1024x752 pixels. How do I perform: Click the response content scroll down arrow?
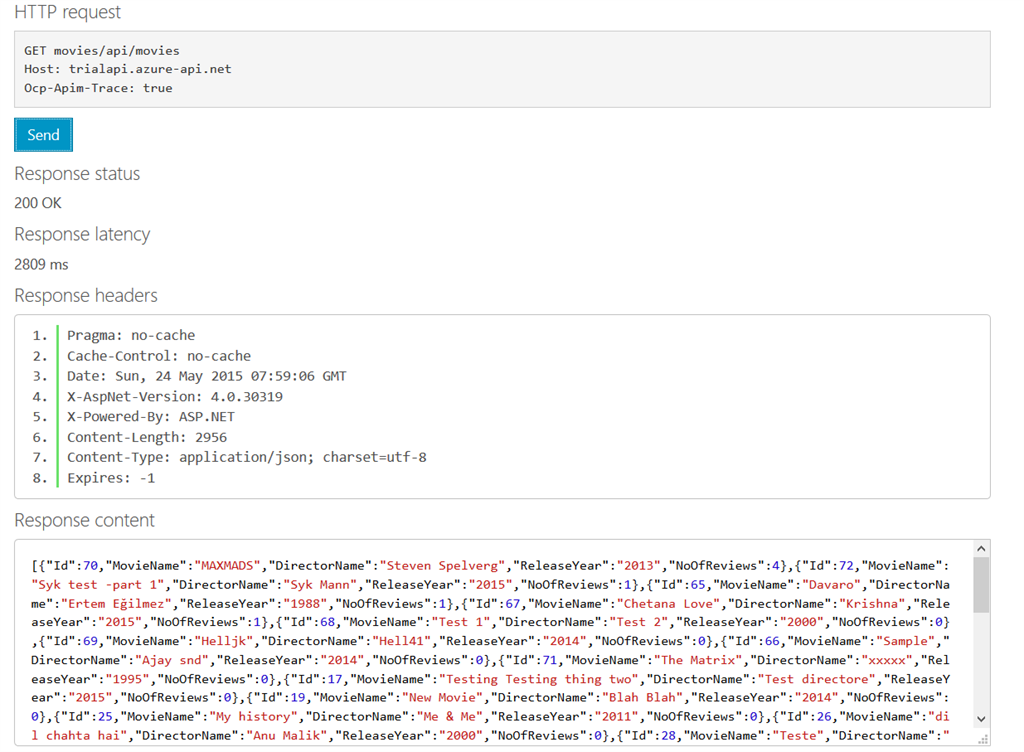tap(981, 719)
